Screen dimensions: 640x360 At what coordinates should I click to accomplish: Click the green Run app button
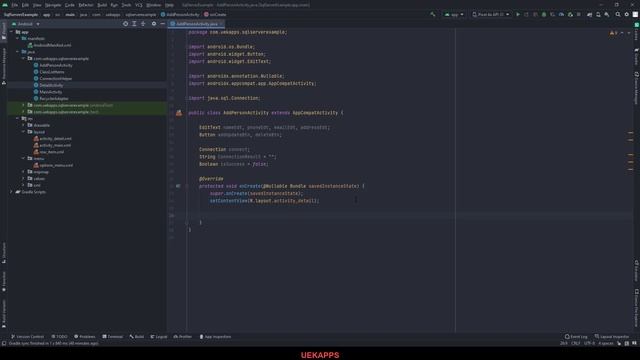(518, 14)
